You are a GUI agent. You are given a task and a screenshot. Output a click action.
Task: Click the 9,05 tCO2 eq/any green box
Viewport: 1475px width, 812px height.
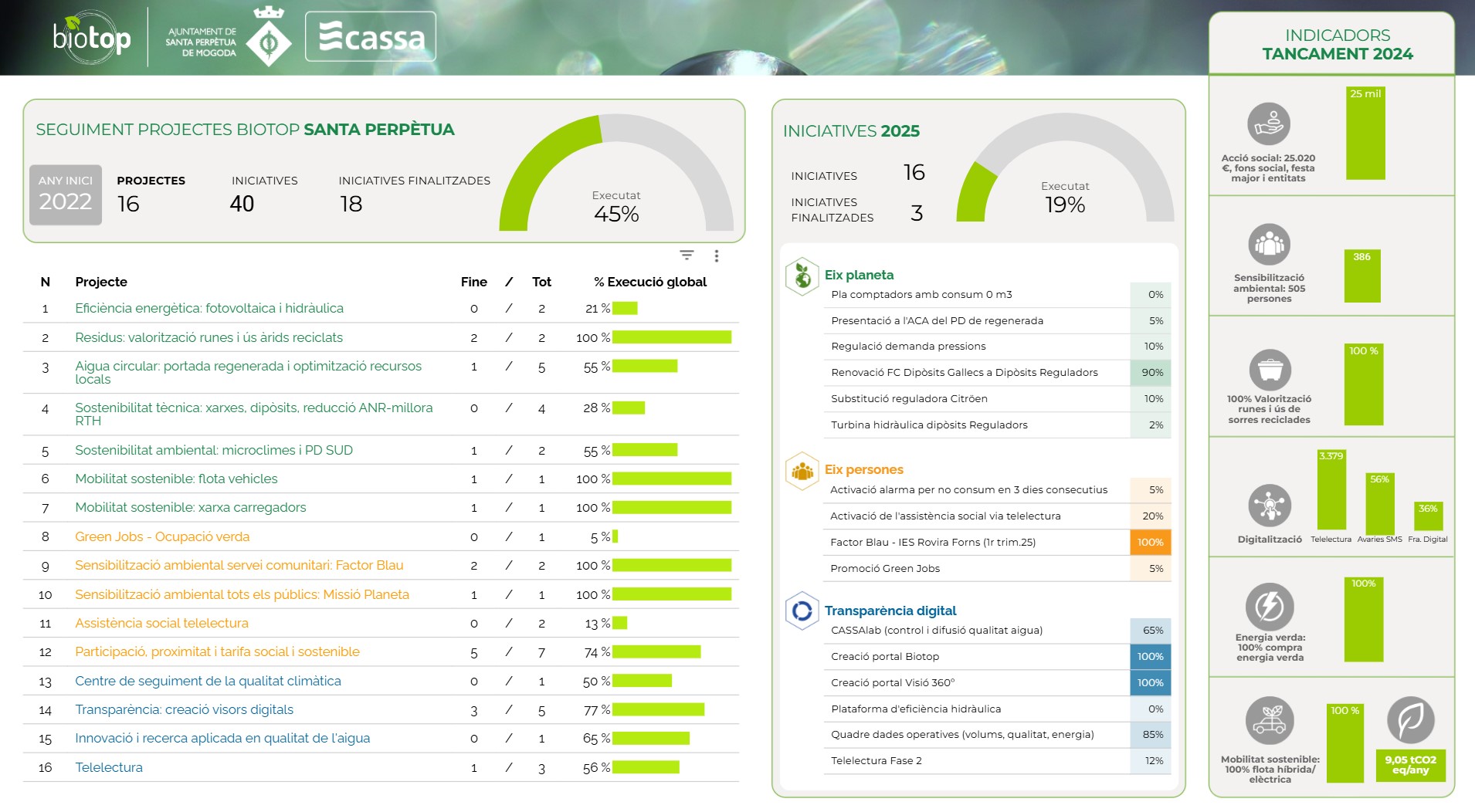point(1410,765)
